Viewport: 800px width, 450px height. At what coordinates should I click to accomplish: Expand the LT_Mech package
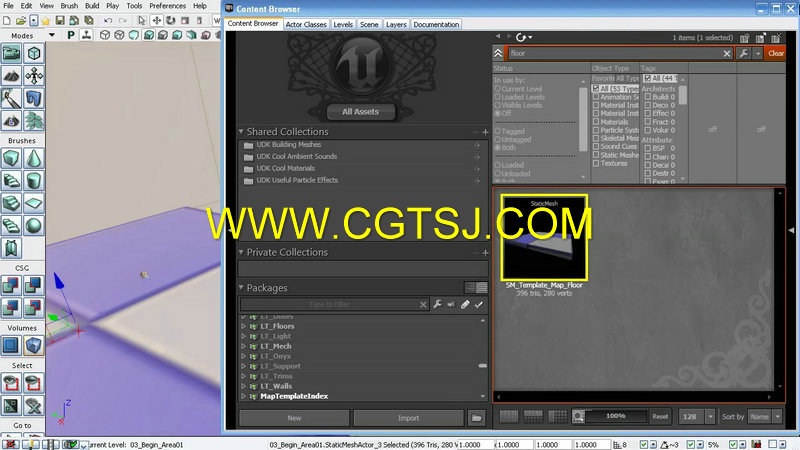(x=244, y=346)
